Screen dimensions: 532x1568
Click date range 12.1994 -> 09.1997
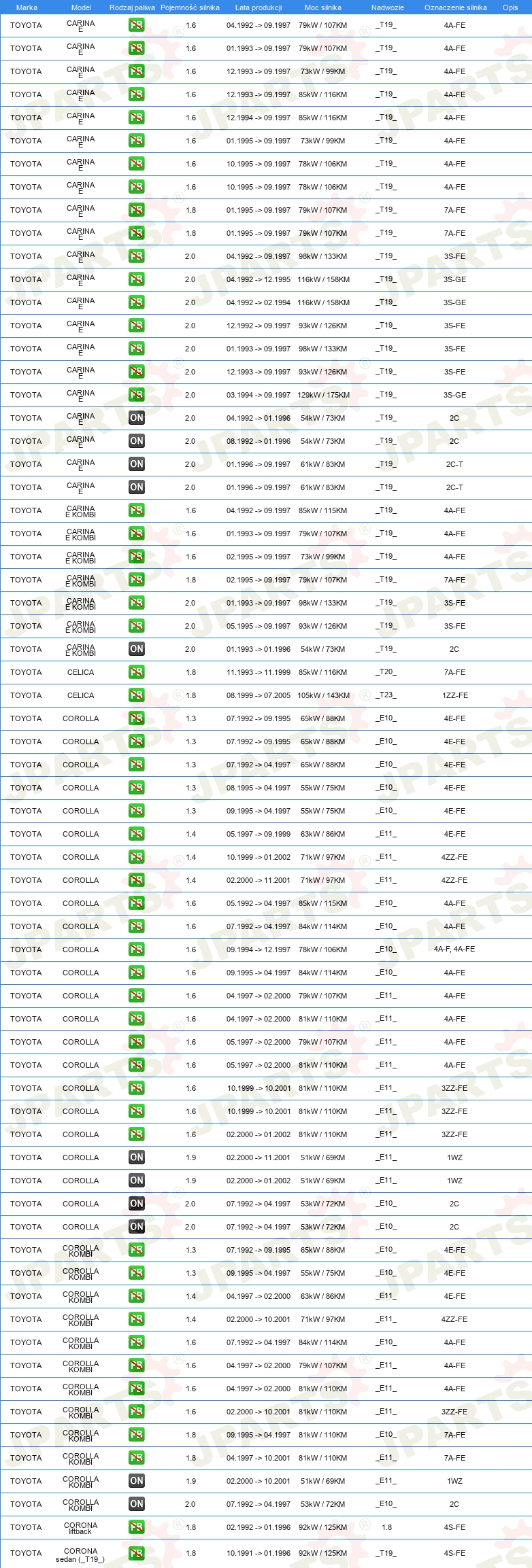(259, 118)
